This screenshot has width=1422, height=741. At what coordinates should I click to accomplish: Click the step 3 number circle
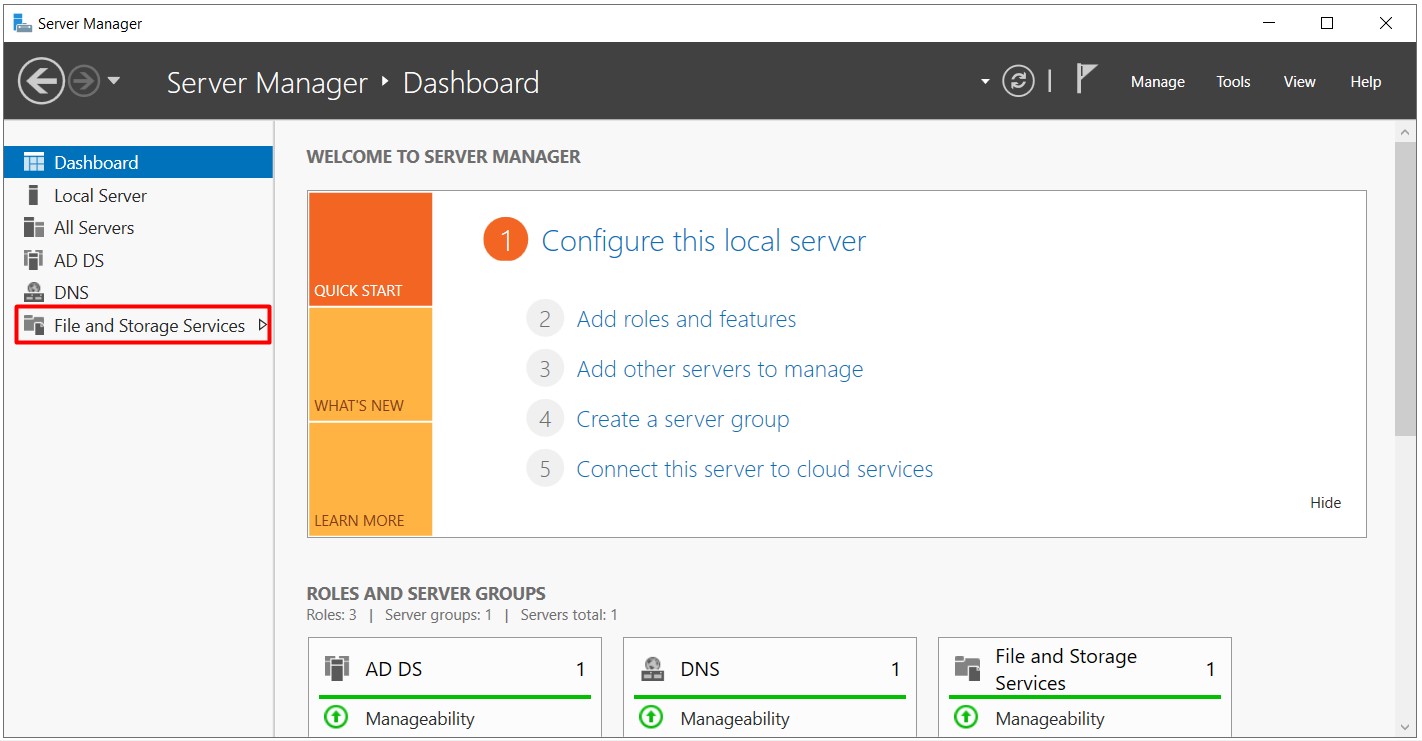click(545, 369)
